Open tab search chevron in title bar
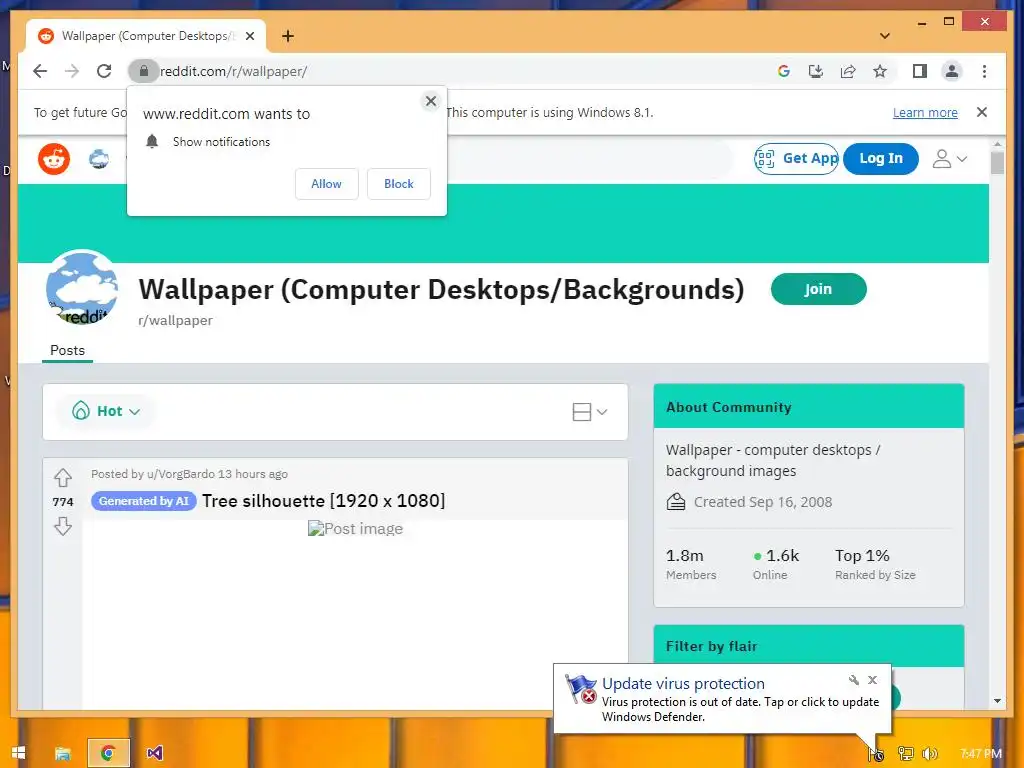The height and width of the screenshot is (768, 1024). pos(885,36)
